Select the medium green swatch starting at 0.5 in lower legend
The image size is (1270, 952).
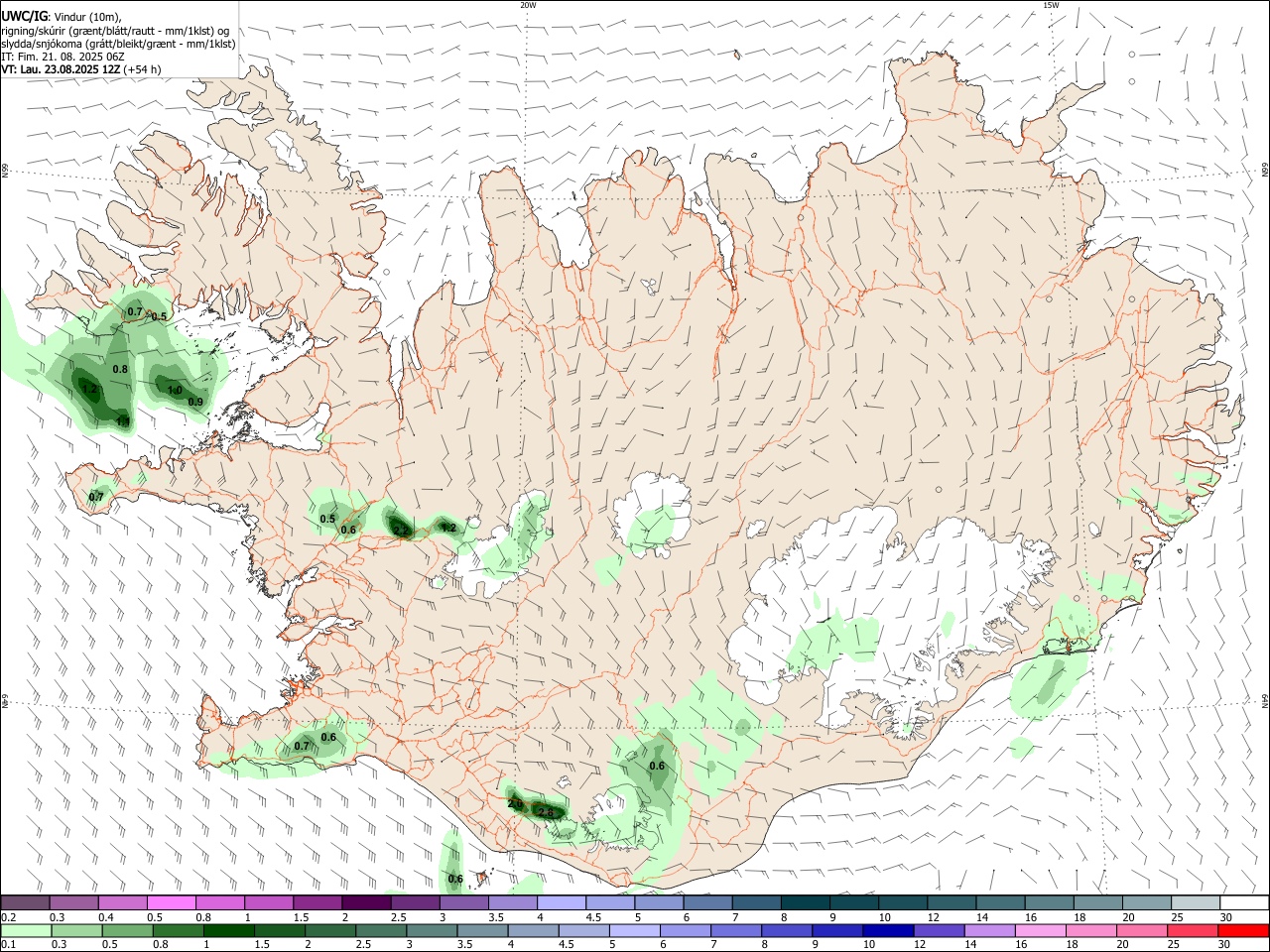click(x=127, y=931)
